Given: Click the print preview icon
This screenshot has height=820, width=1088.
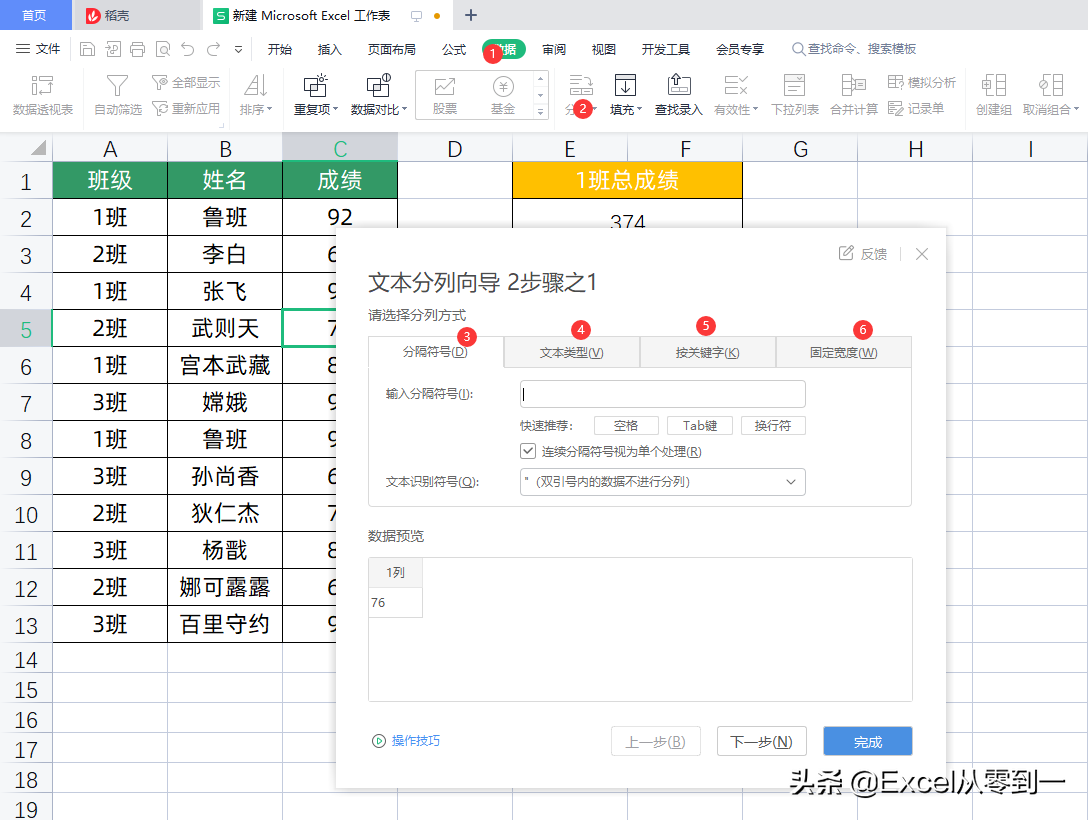Looking at the screenshot, I should click(163, 49).
